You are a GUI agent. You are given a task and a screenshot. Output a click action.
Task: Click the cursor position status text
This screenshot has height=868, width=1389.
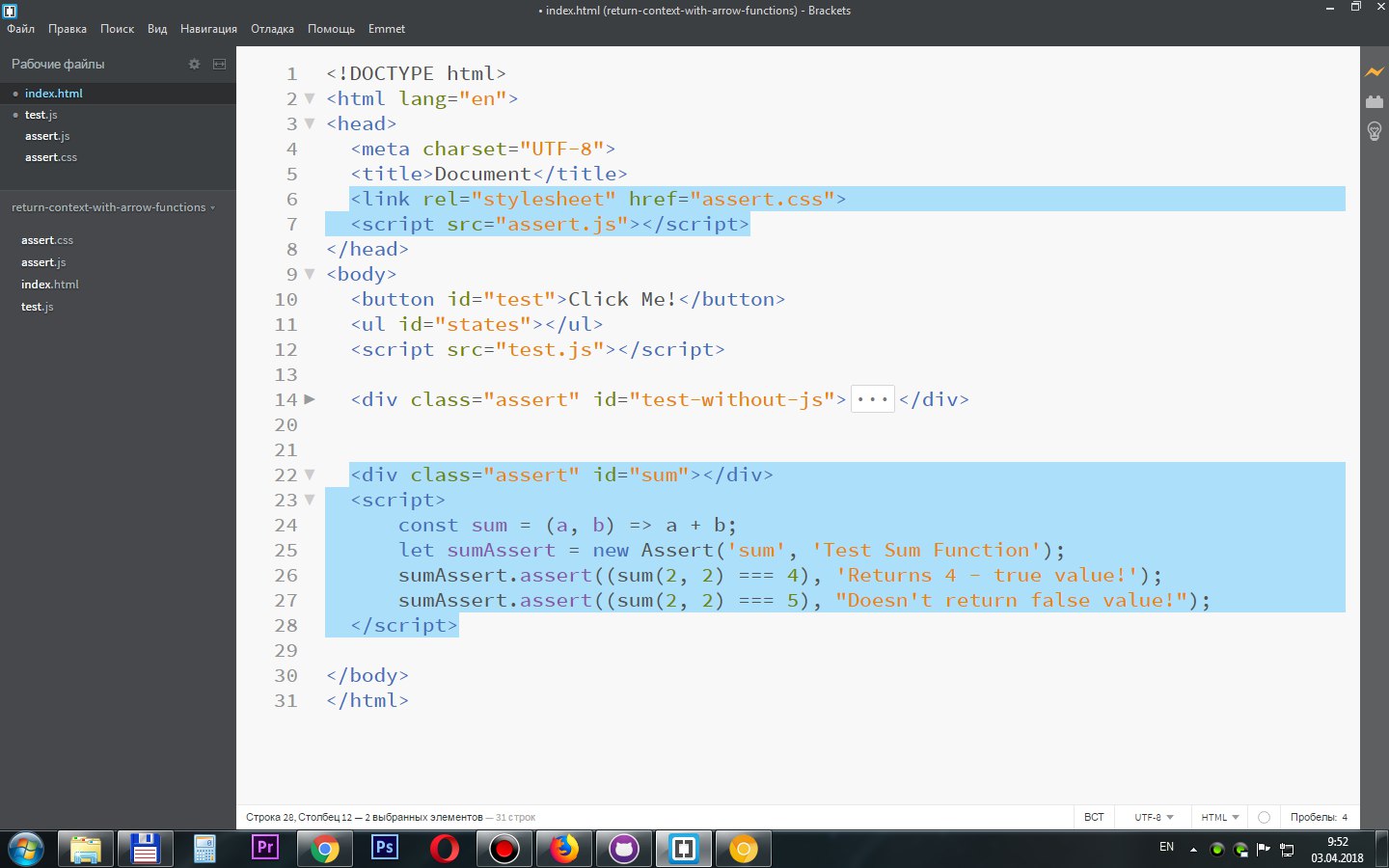365,817
